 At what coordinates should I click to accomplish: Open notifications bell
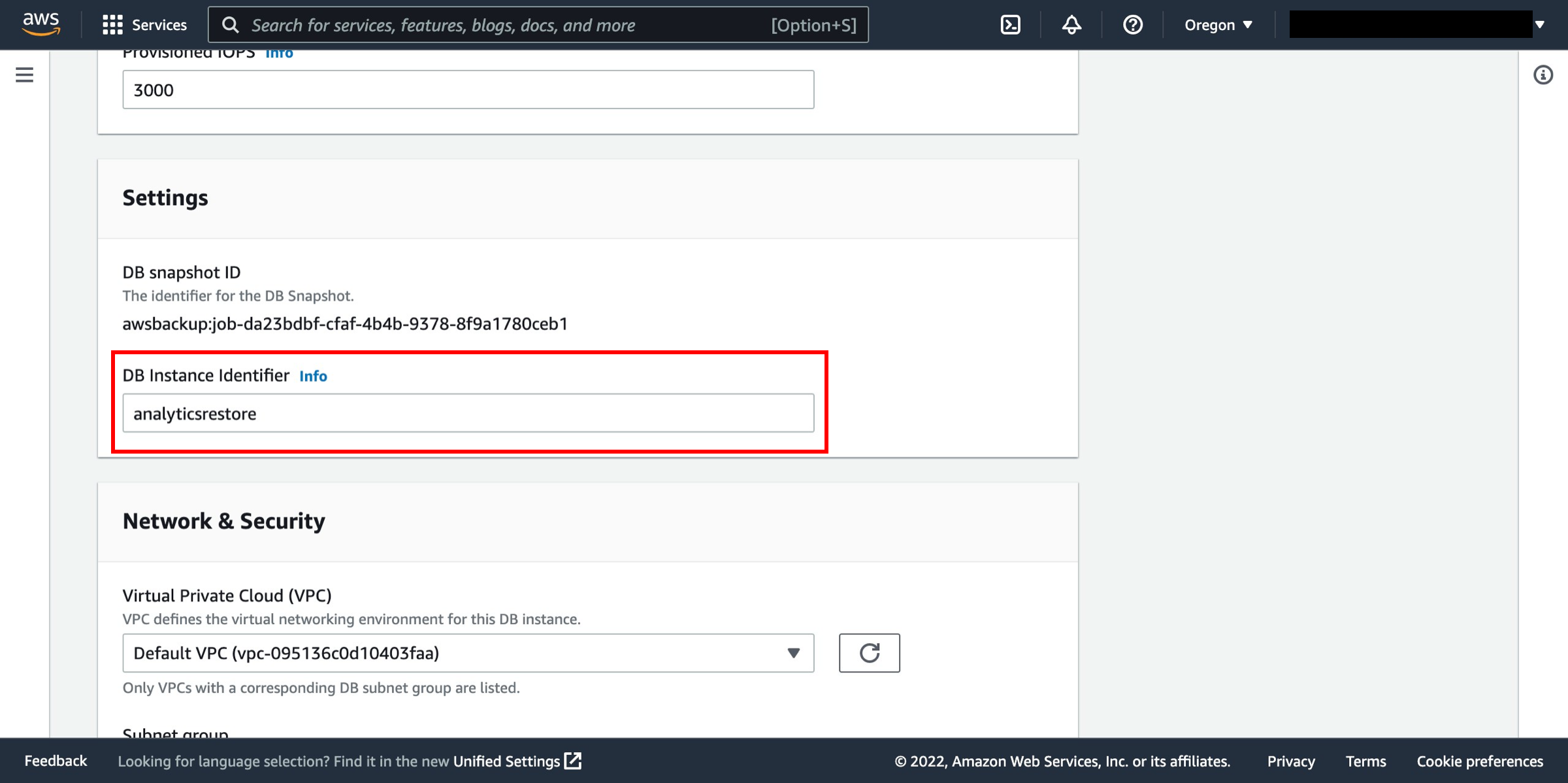[x=1071, y=25]
